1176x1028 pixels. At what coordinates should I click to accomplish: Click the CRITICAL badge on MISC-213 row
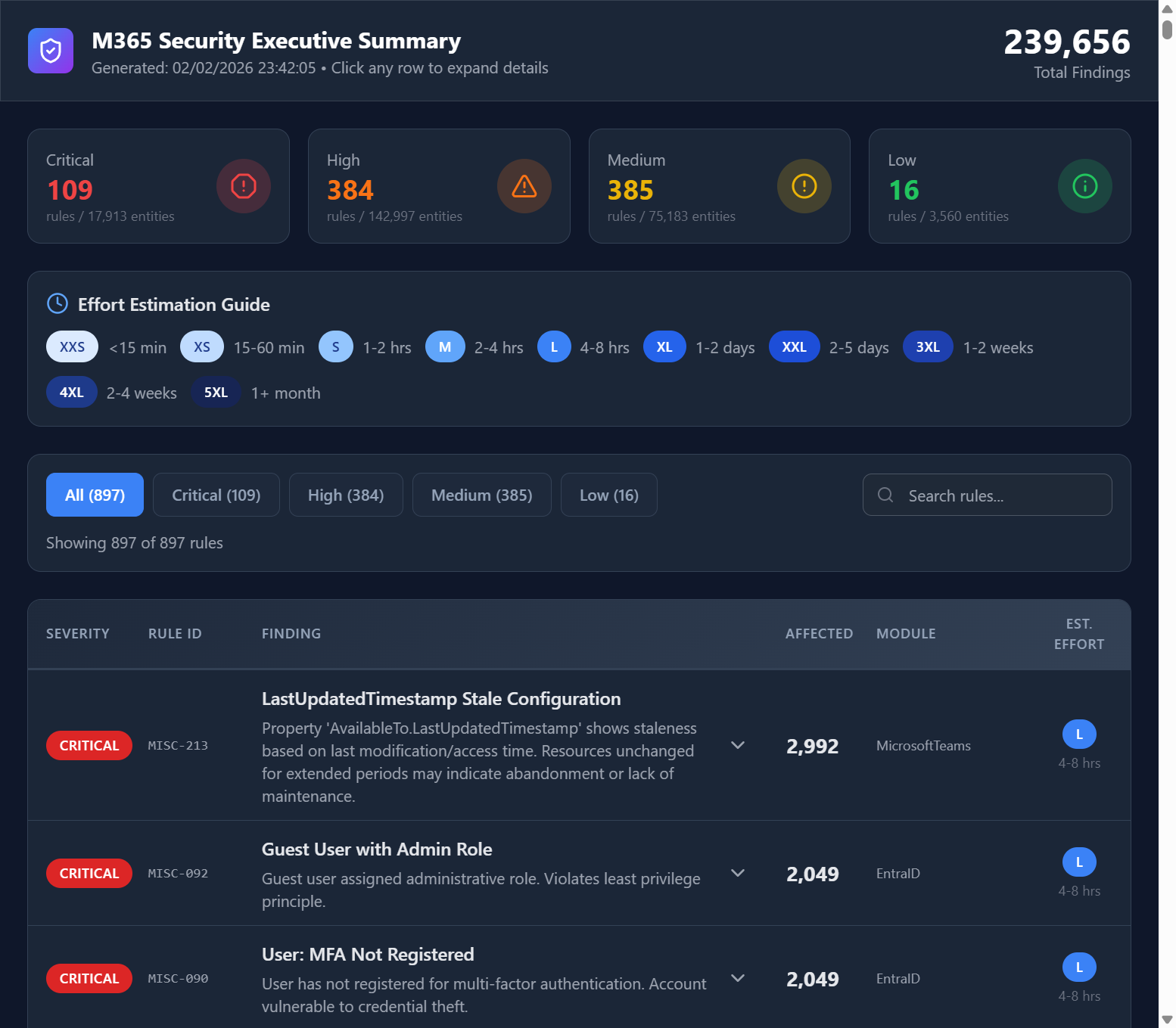coord(89,745)
